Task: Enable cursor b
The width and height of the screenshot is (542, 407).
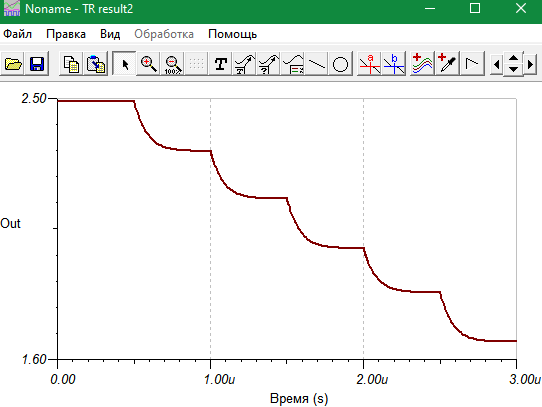Action: click(x=394, y=64)
